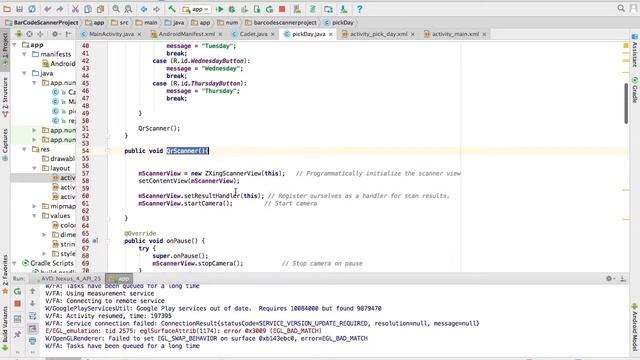Click the green Run app icon

coord(220,9)
